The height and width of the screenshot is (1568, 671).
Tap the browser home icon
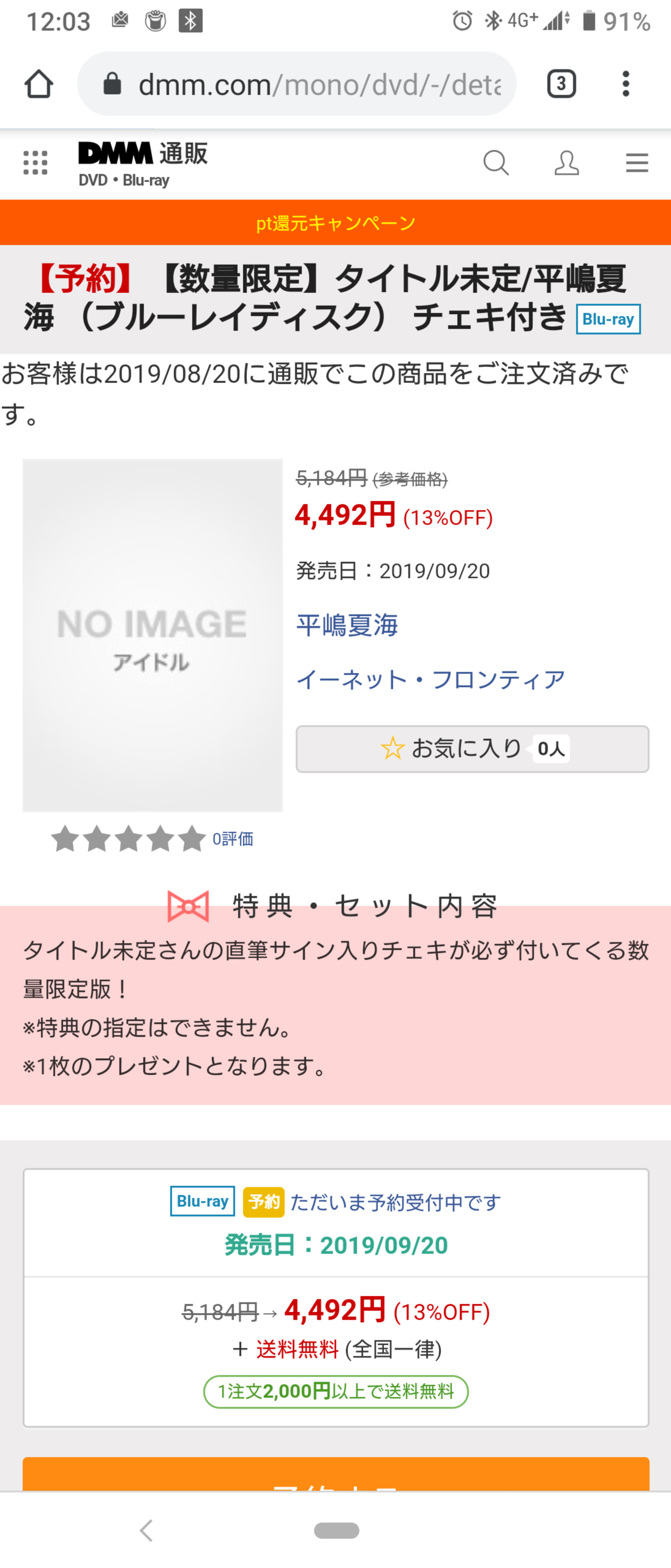38,83
